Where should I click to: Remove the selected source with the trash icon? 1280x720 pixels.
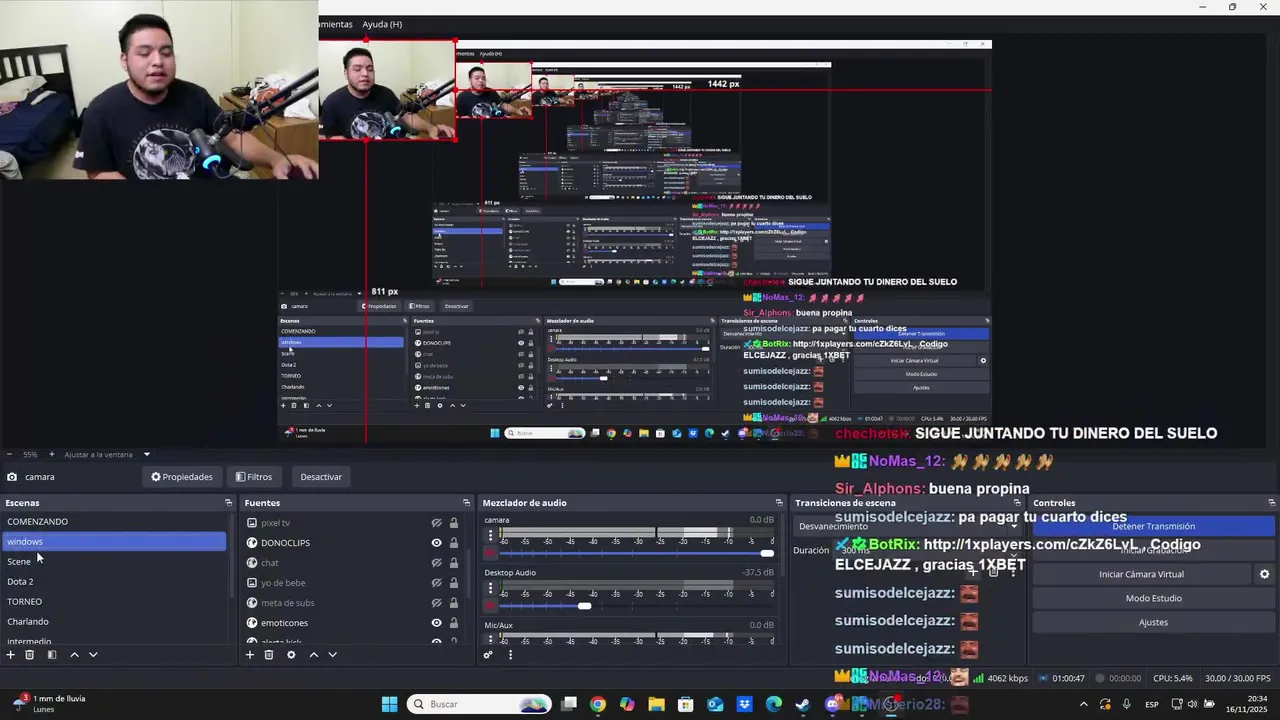click(269, 655)
